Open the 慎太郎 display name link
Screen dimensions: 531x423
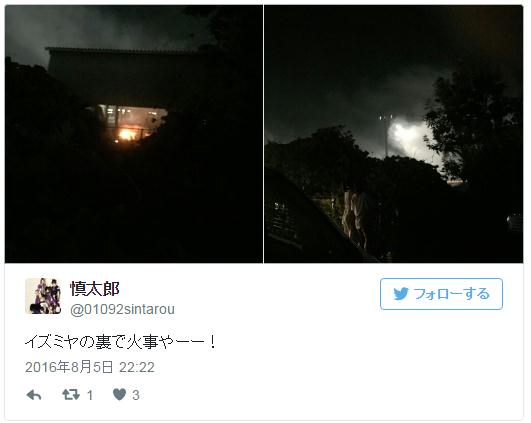pyautogui.click(x=95, y=289)
